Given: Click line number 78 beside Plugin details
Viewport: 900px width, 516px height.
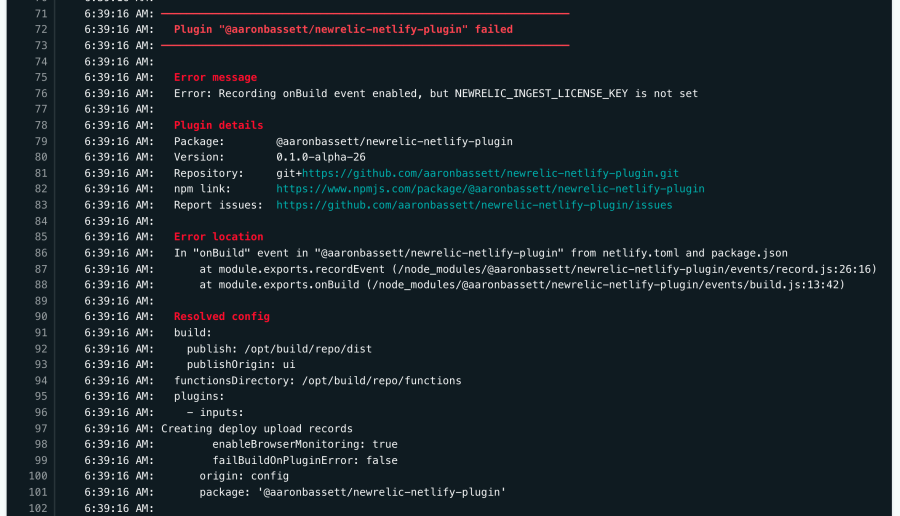Looking at the screenshot, I should (41, 125).
